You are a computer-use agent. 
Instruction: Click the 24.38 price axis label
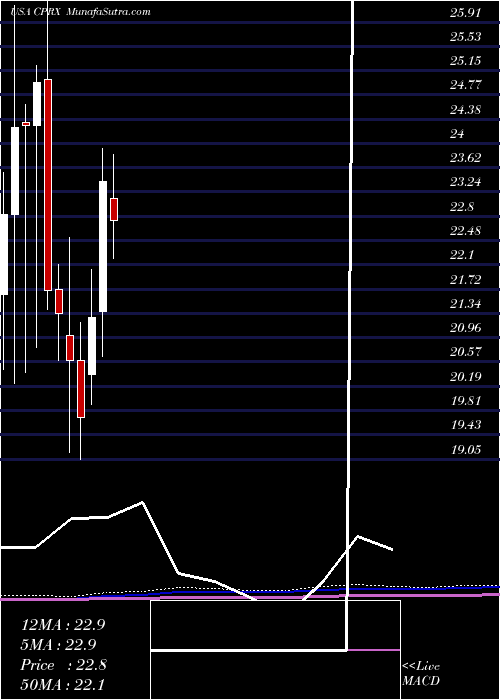coord(466,109)
